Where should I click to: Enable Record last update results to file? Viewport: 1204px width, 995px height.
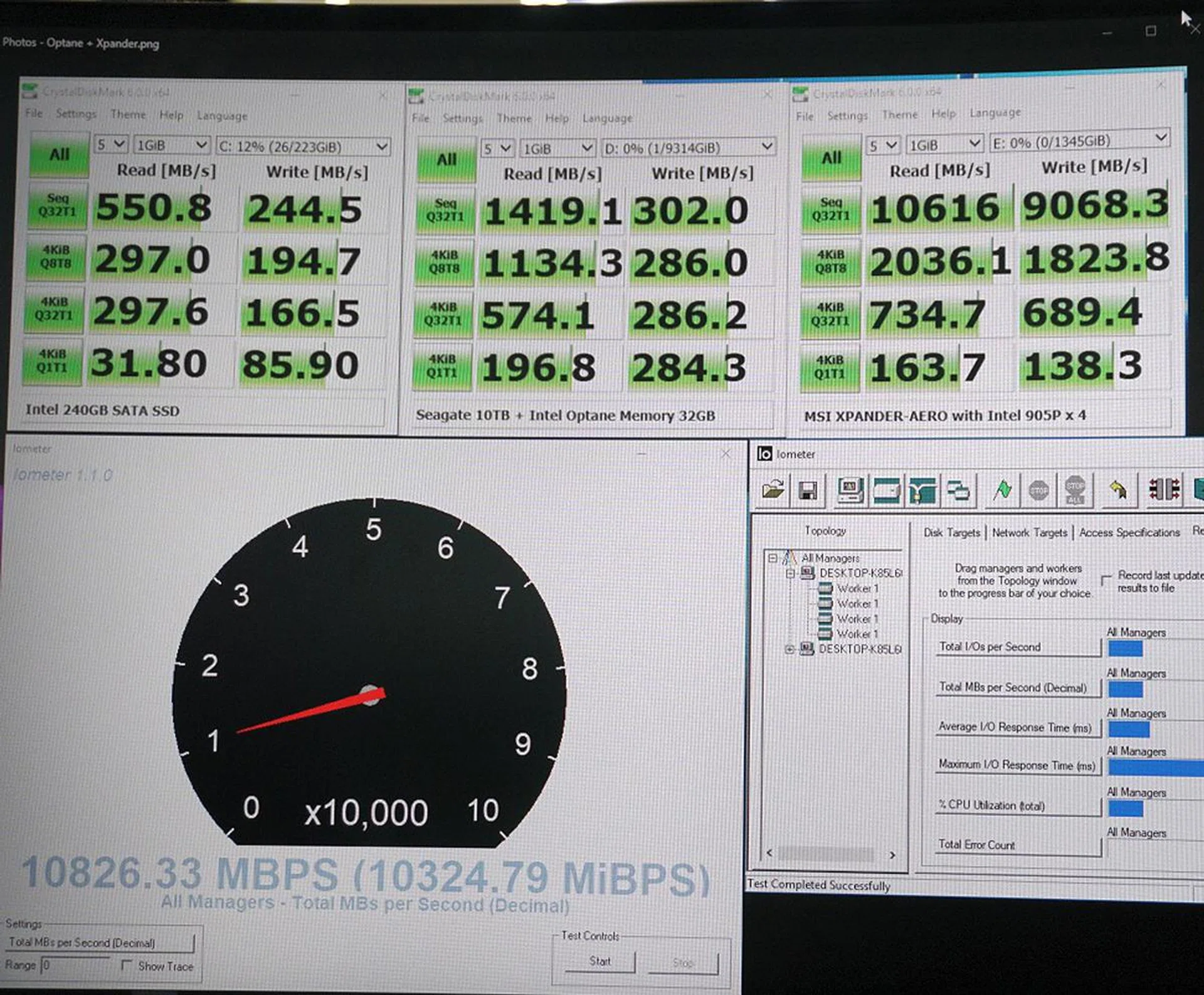1107,580
